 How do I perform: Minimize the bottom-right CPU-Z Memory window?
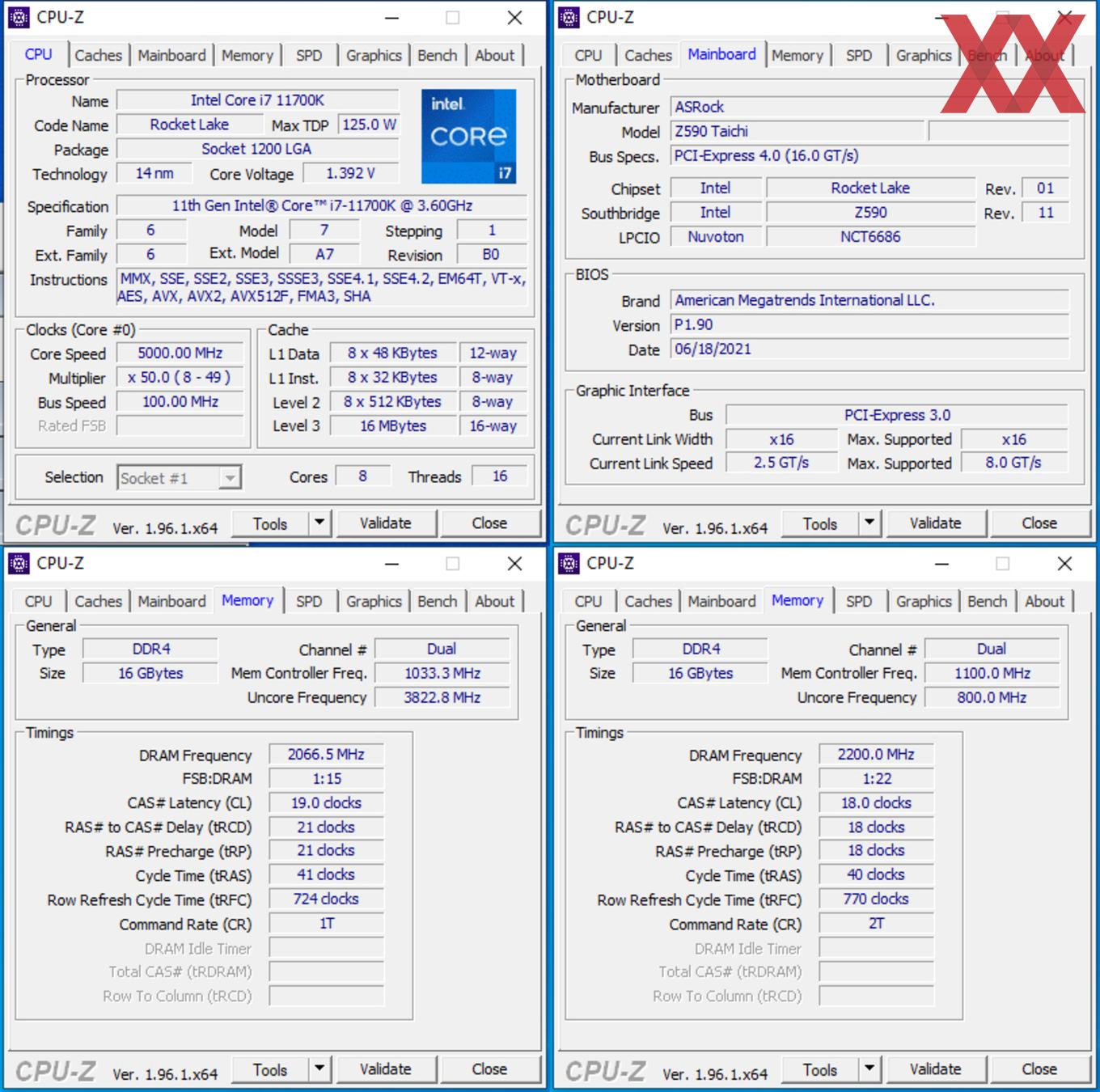[x=941, y=564]
